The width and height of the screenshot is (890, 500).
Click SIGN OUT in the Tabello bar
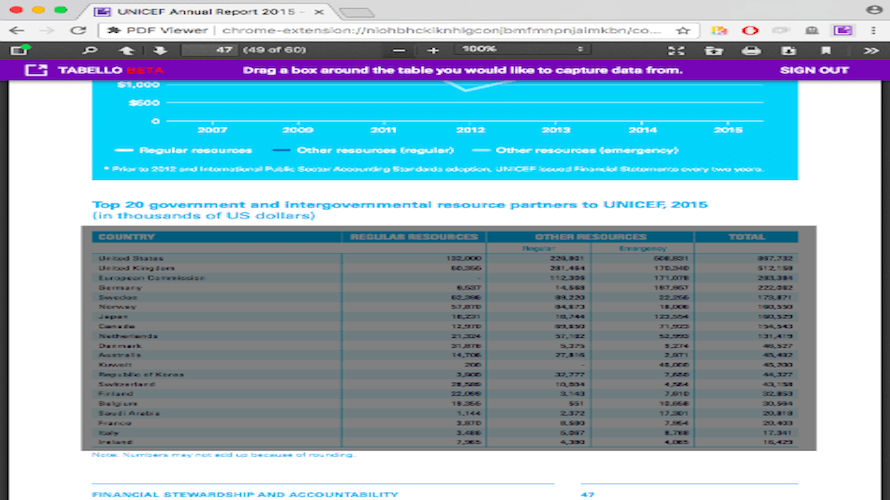pos(814,70)
